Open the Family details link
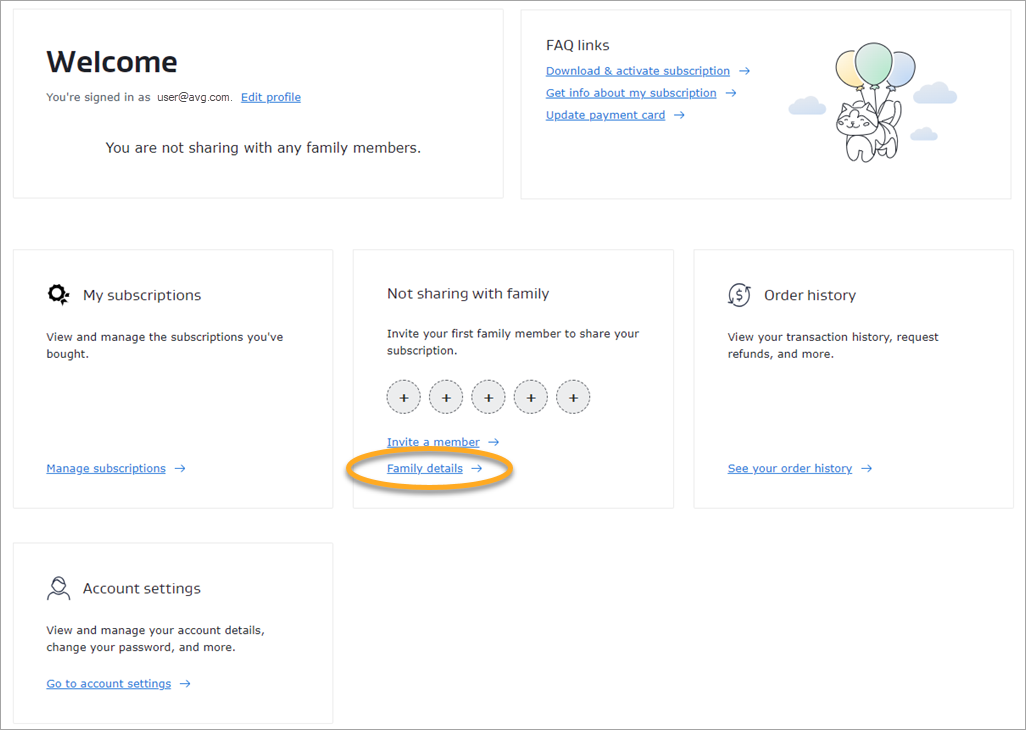Image resolution: width=1026 pixels, height=730 pixels. (x=425, y=468)
